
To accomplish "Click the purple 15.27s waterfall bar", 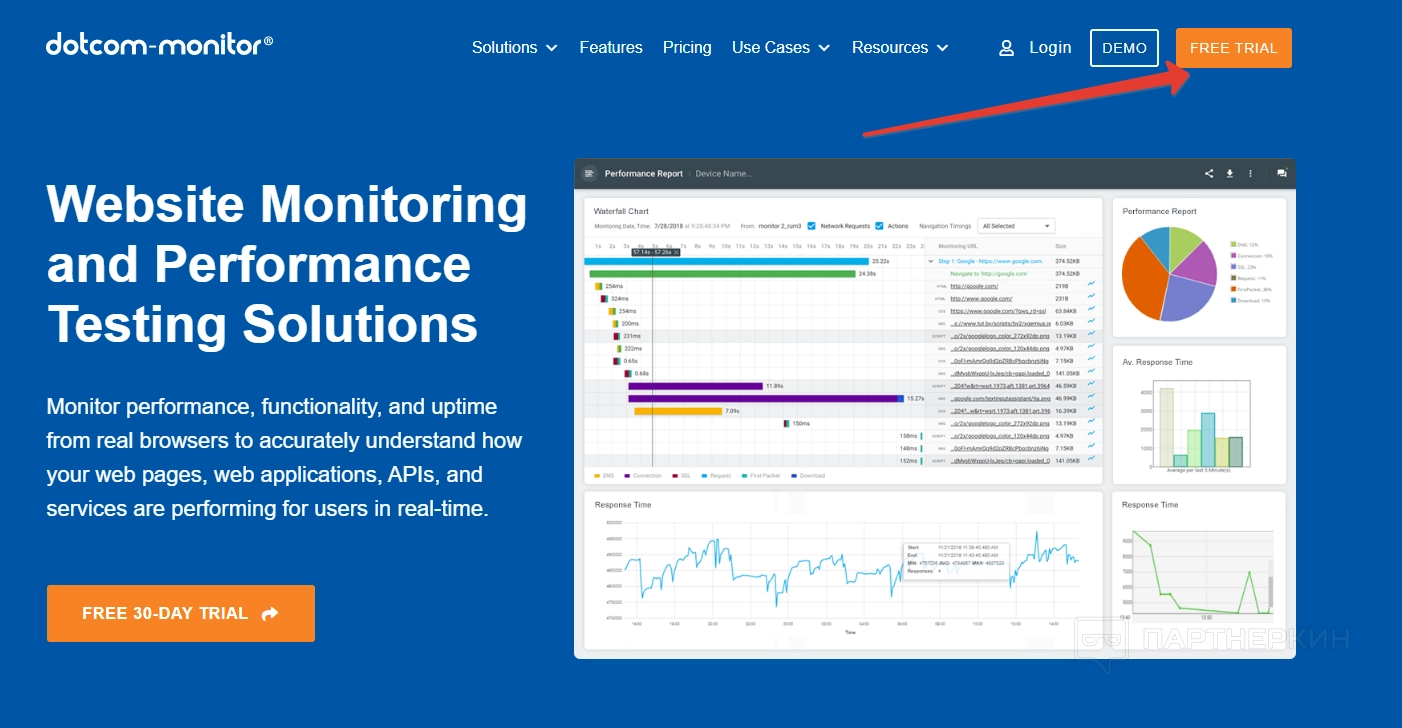I will [x=766, y=398].
